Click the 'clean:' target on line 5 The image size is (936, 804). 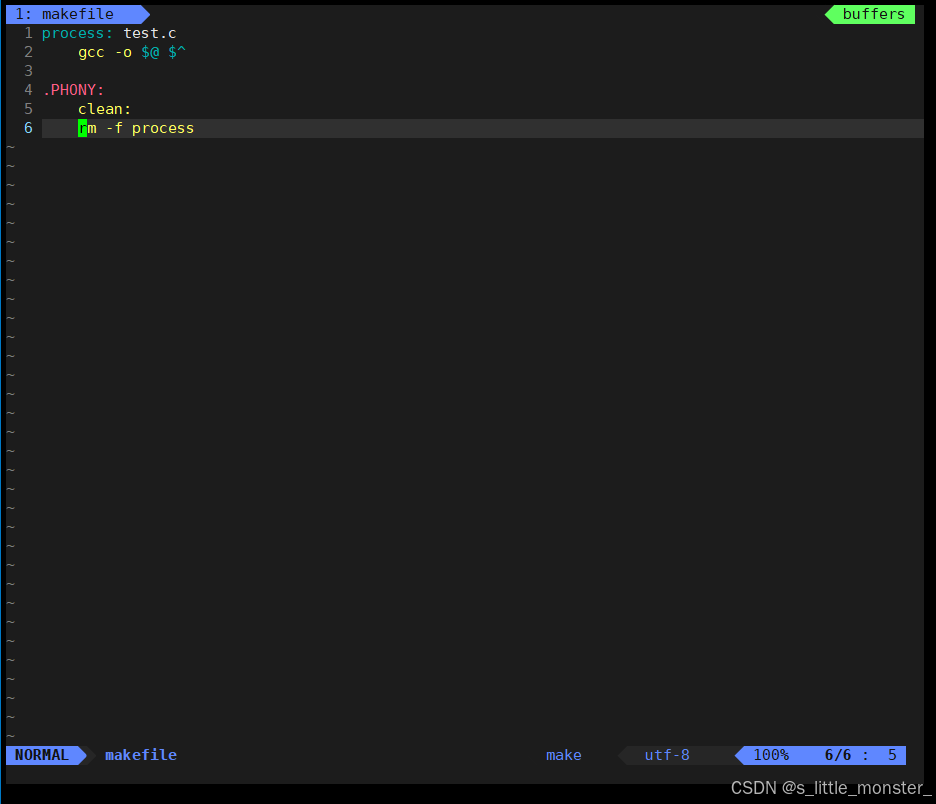(x=104, y=109)
